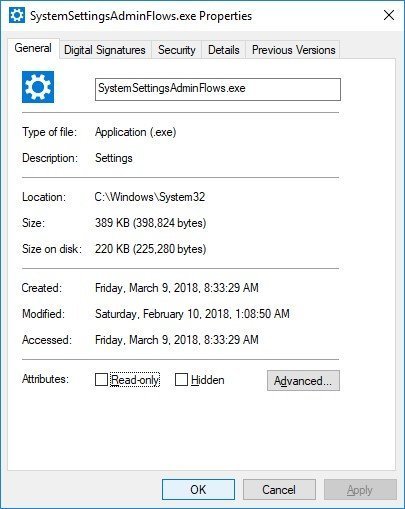
Task: Click the file type text Application (.exe)
Action: [136, 132]
